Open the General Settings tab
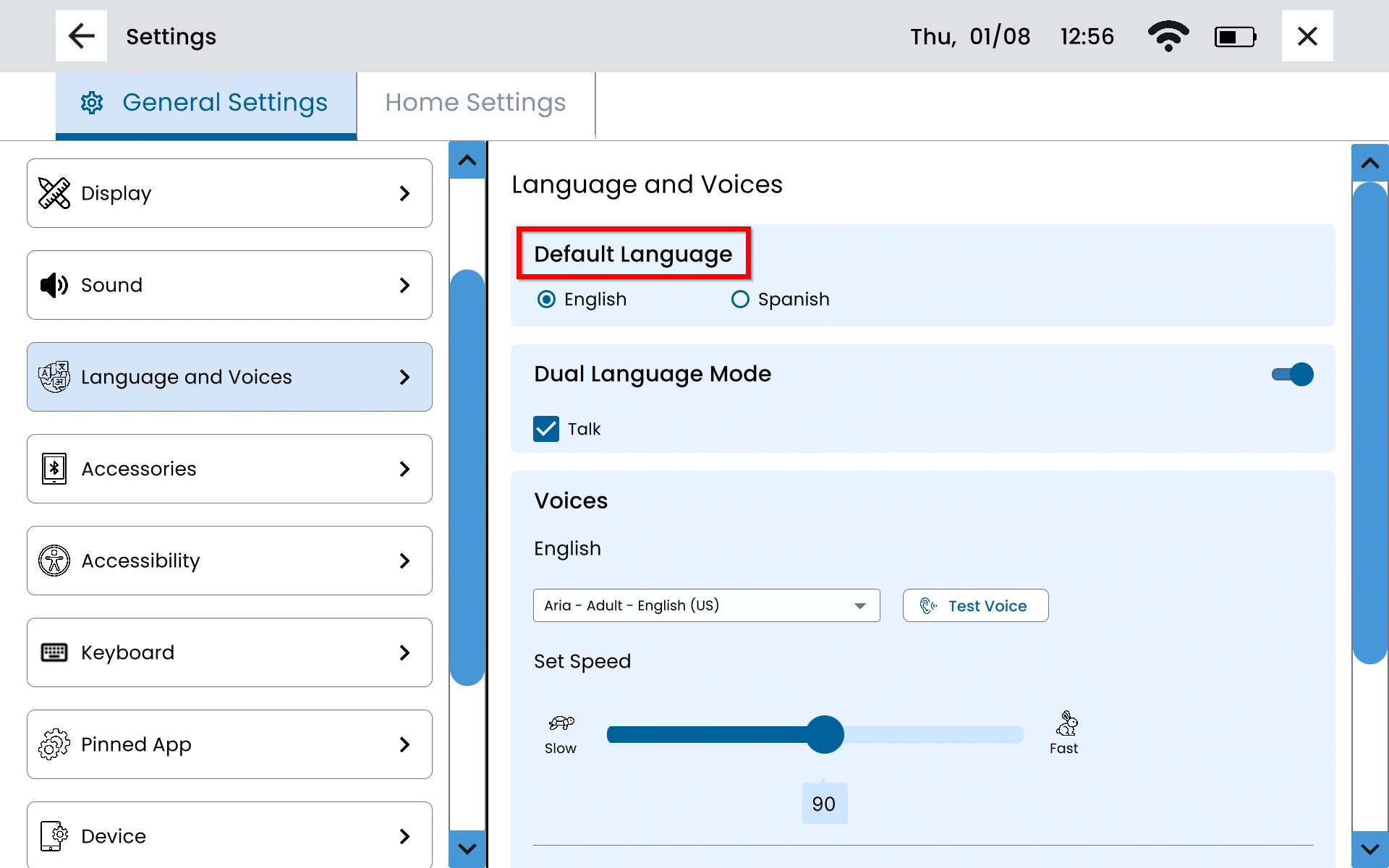 point(206,103)
